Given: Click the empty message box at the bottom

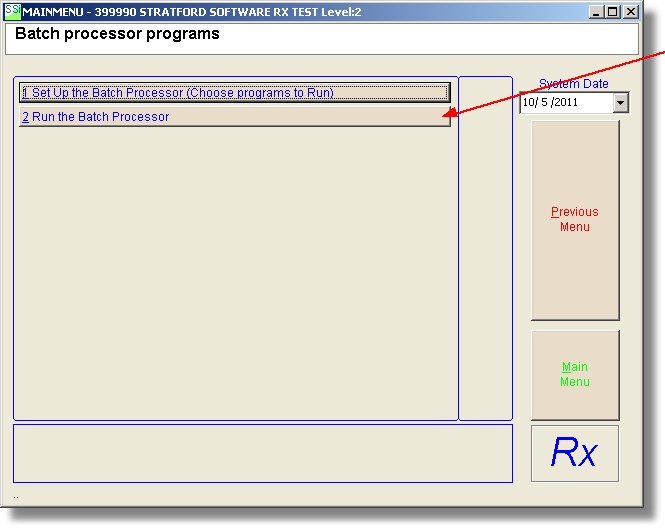Looking at the screenshot, I should (x=262, y=453).
